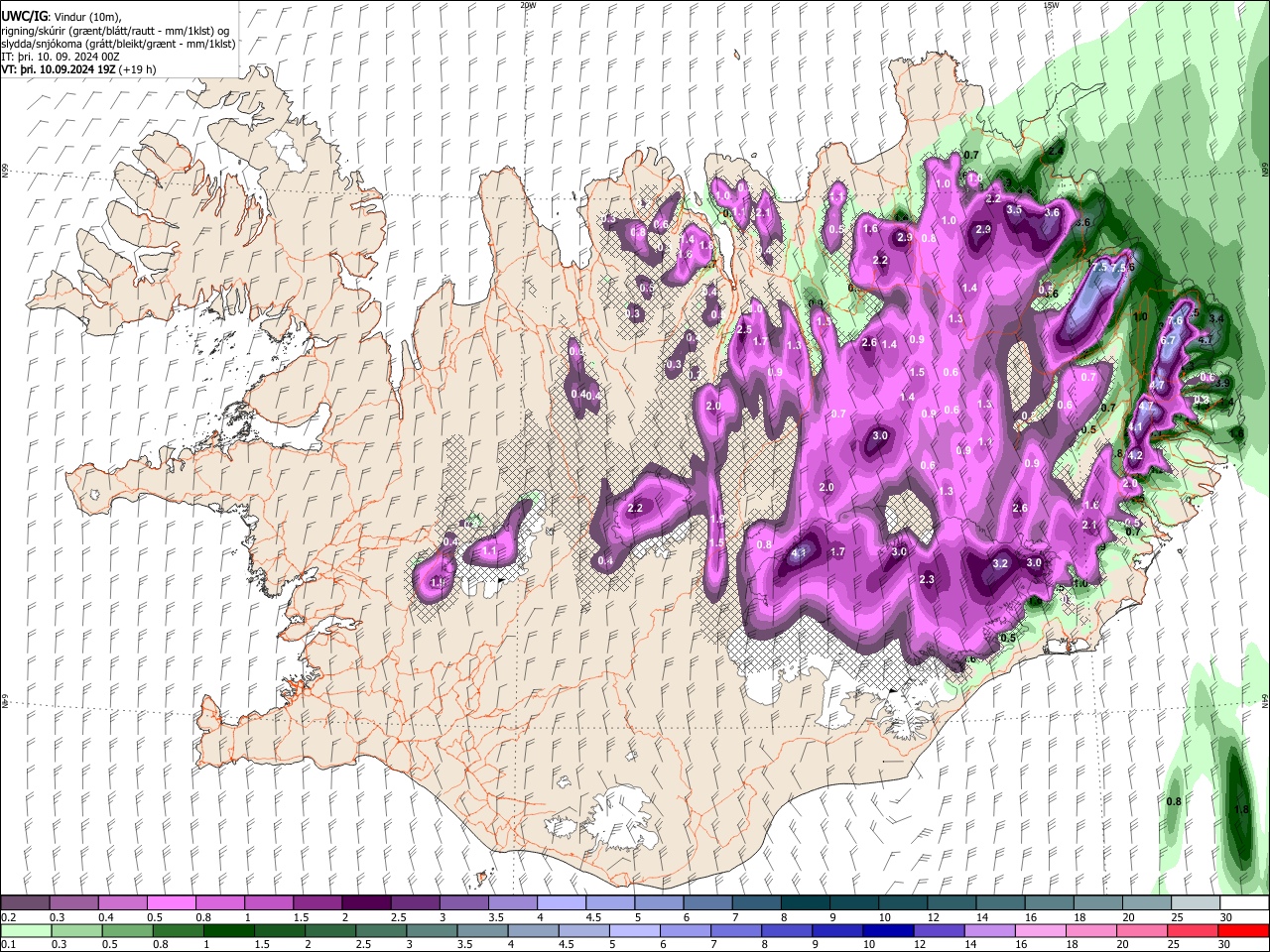Image resolution: width=1270 pixels, height=952 pixels.
Task: Click the 20W longitude label
Action: tap(528, 5)
